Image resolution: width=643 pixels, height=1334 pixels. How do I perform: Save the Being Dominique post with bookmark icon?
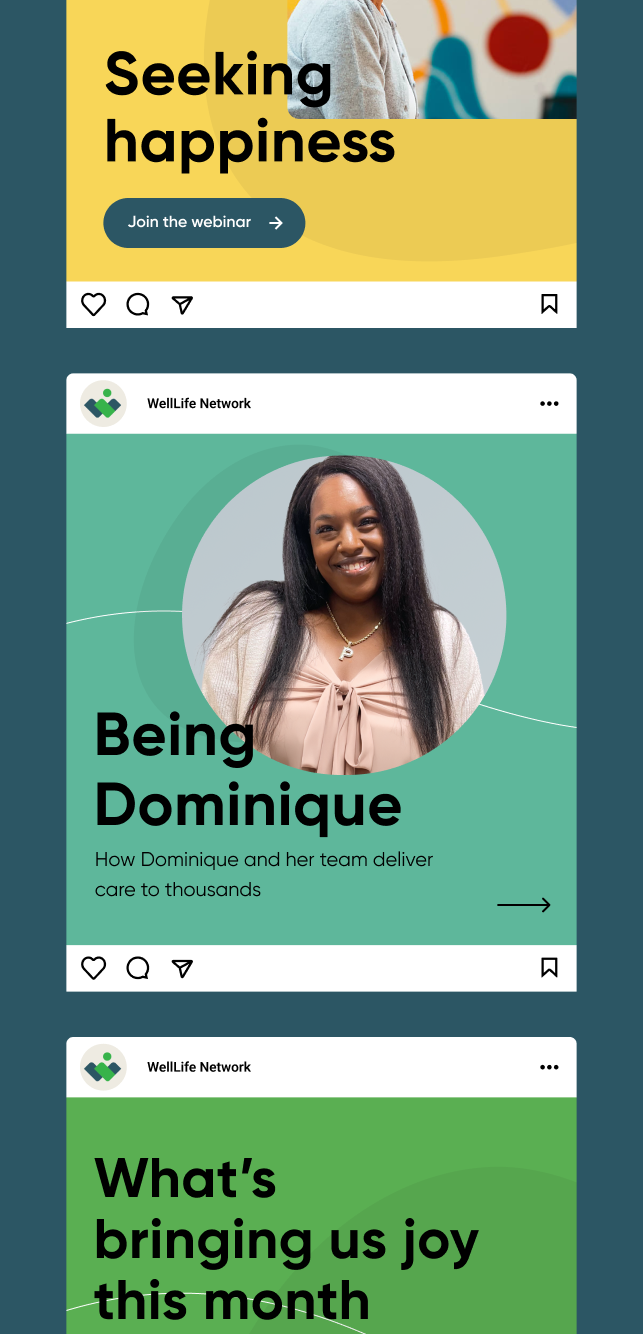click(x=549, y=968)
